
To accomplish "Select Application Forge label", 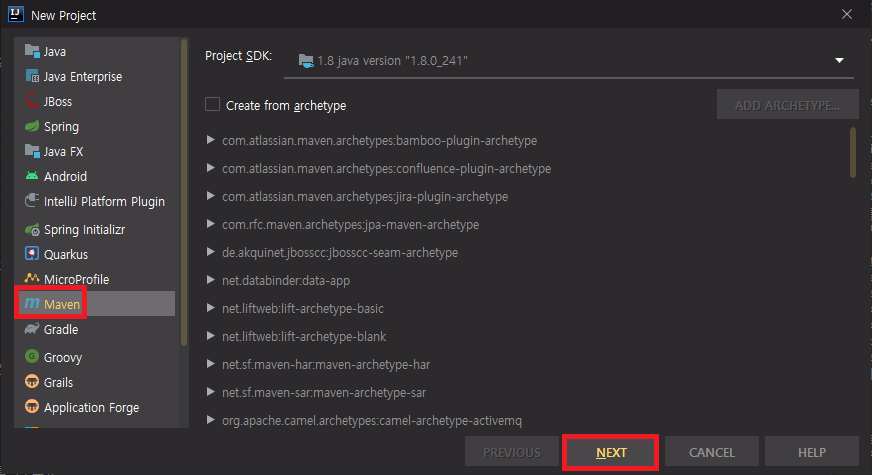I will pyautogui.click(x=91, y=407).
